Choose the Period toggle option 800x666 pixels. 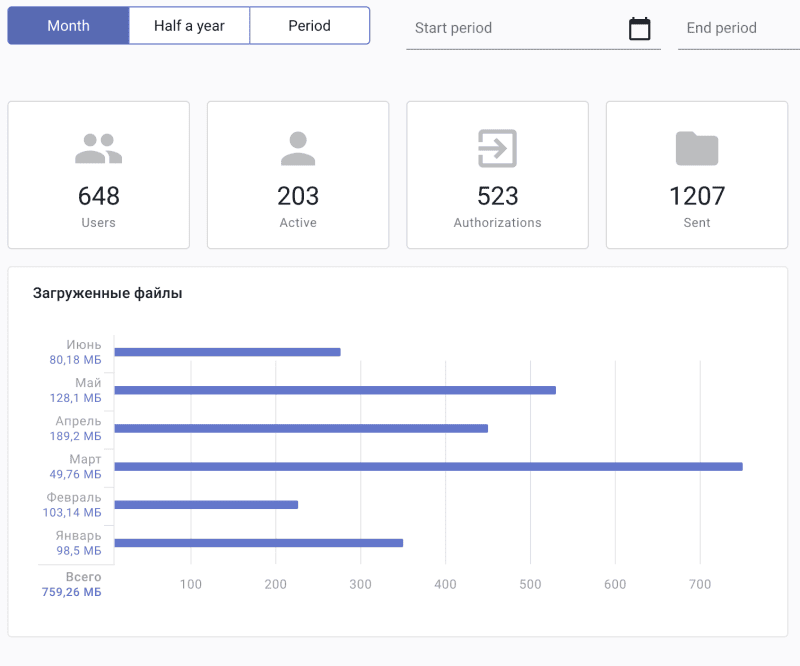pos(309,26)
